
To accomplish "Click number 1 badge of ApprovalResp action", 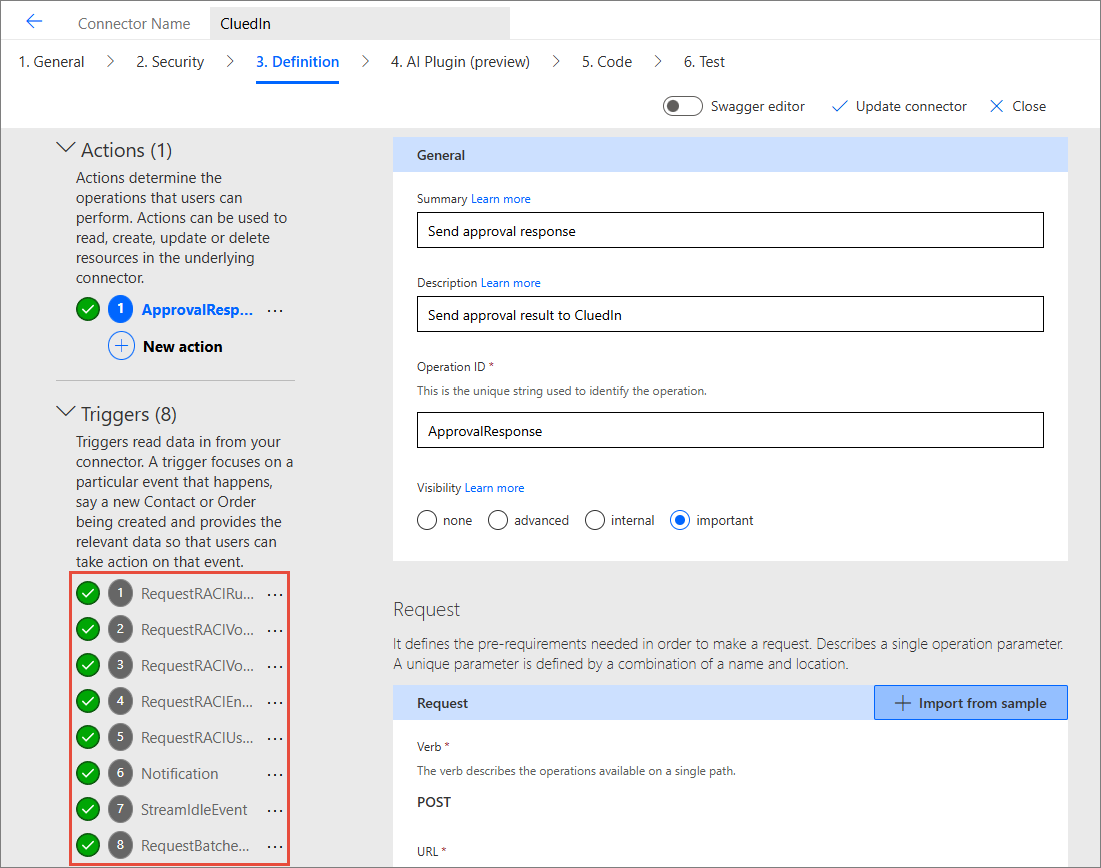I will pos(121,309).
